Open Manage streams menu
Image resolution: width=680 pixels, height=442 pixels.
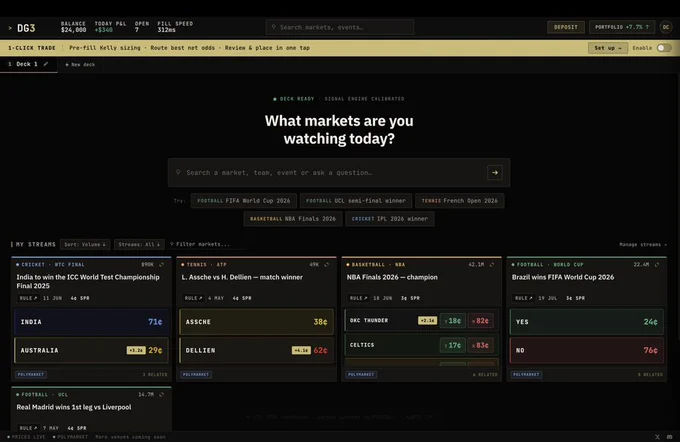[x=643, y=245]
